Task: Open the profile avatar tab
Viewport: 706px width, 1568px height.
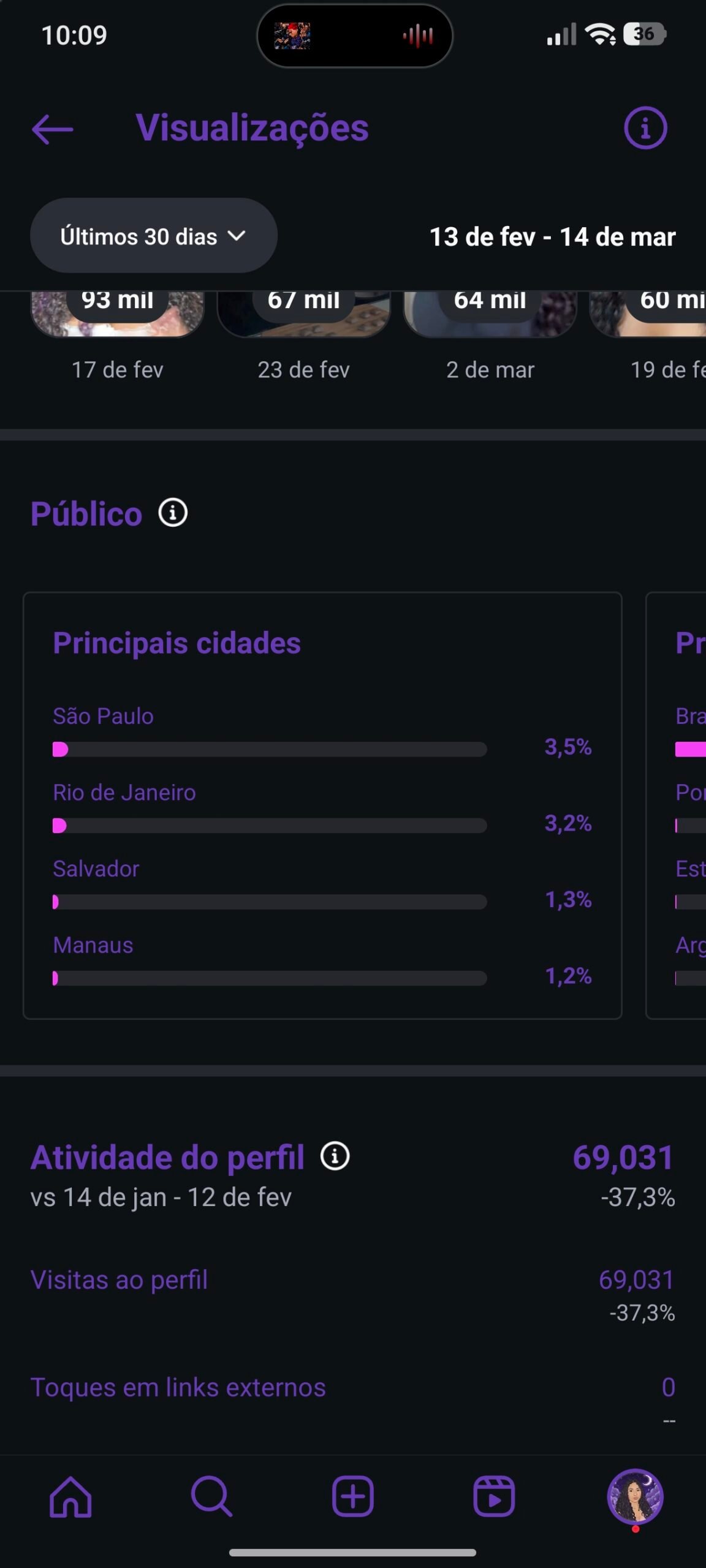Action: 635,1496
